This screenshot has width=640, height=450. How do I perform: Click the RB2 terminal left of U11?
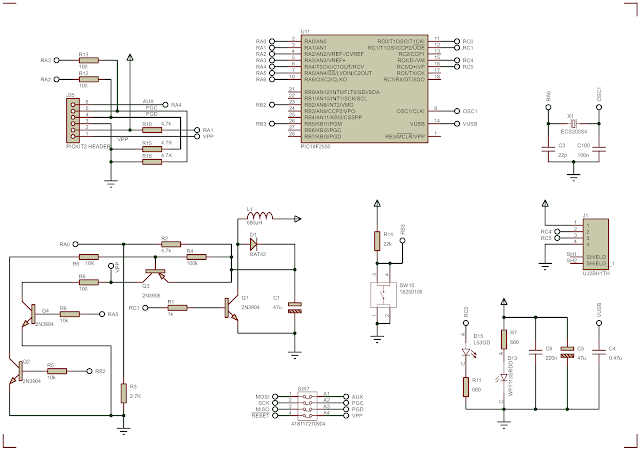(x=272, y=105)
